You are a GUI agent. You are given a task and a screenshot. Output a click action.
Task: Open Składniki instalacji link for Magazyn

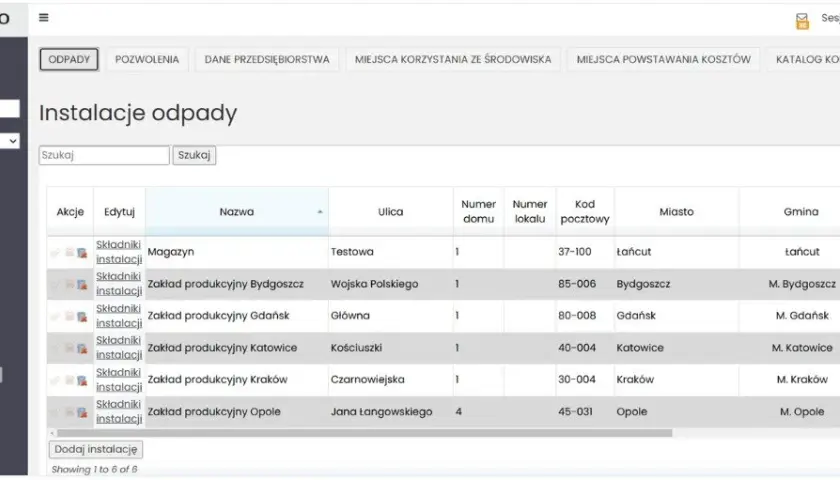pyautogui.click(x=119, y=252)
